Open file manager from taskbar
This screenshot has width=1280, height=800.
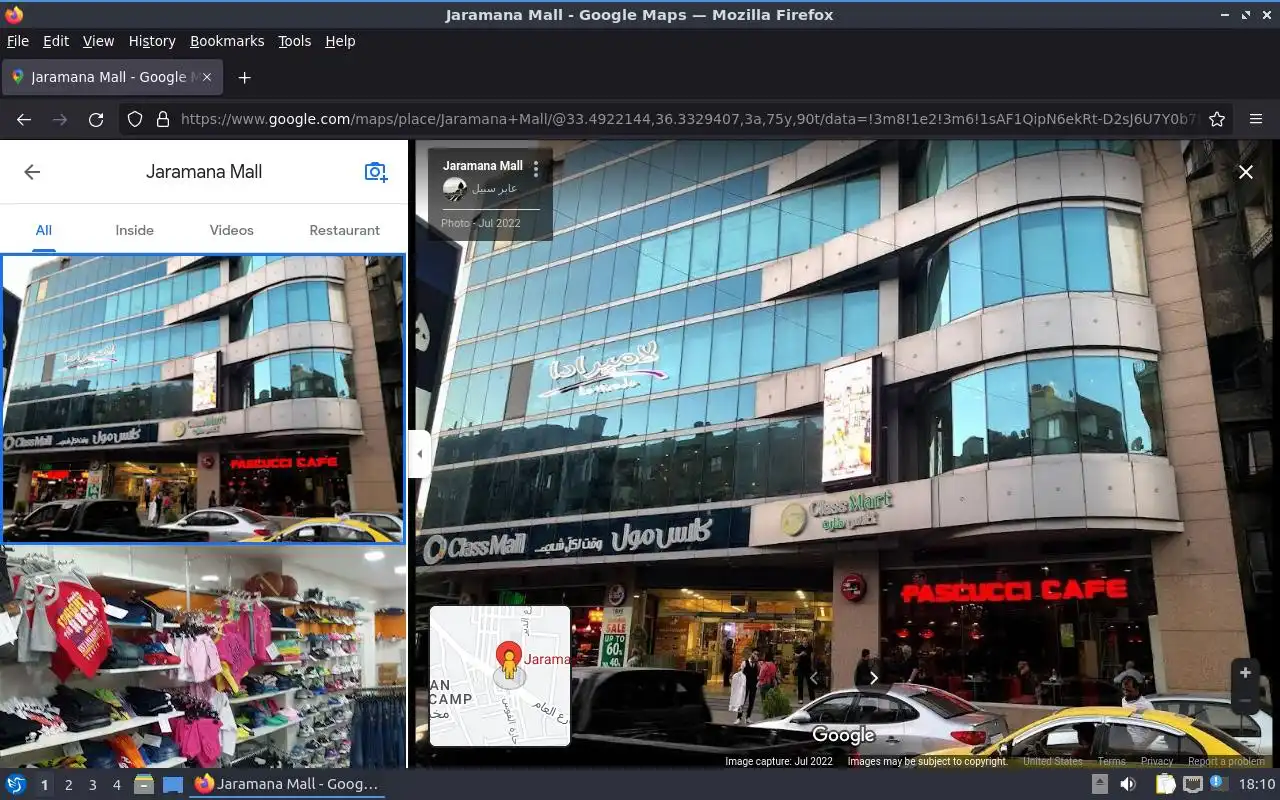click(x=144, y=785)
